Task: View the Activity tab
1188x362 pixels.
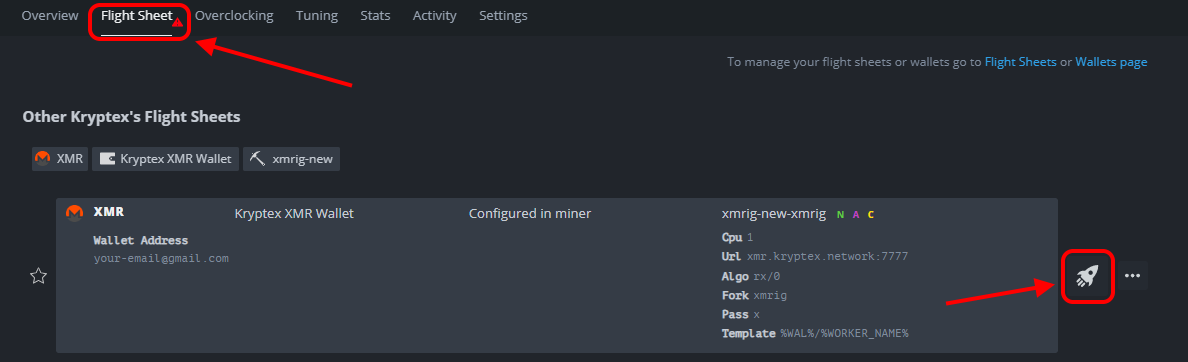Action: pos(435,15)
